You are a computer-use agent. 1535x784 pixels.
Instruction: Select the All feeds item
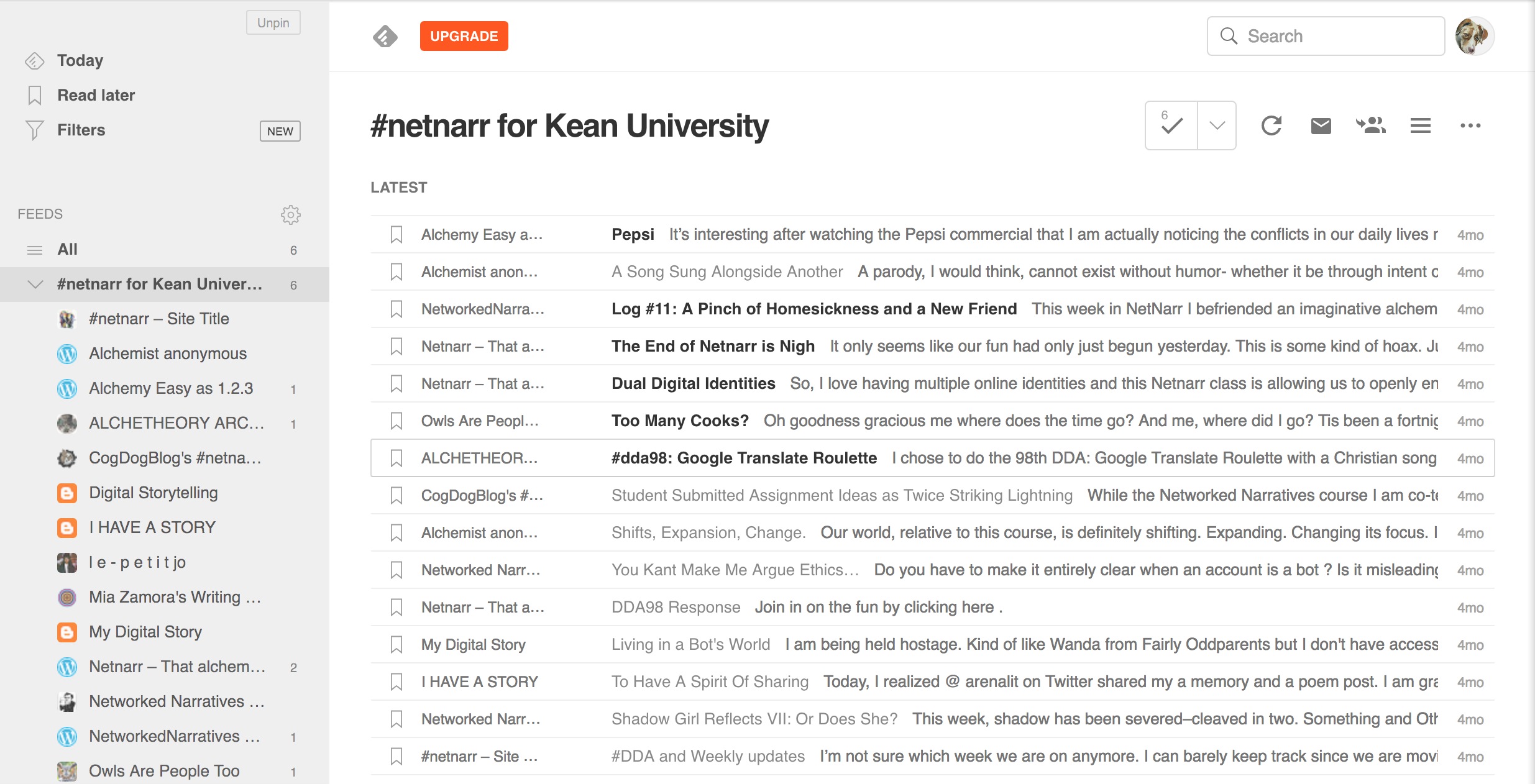(x=68, y=250)
